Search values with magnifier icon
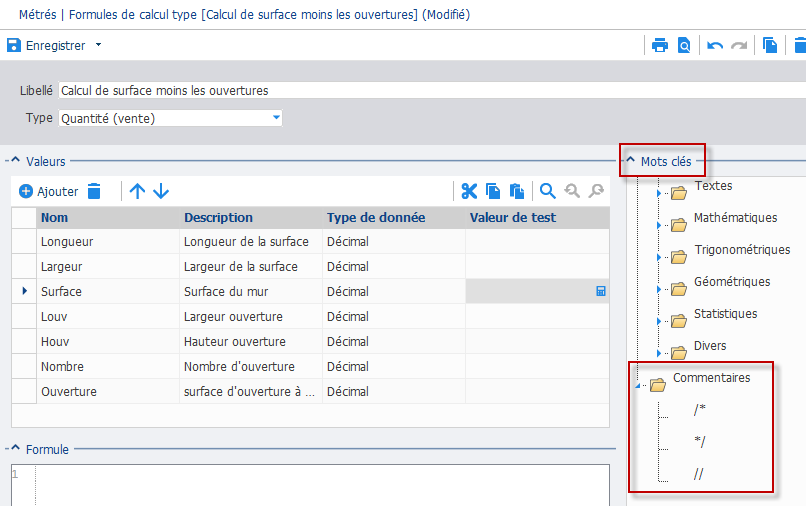Image resolution: width=806 pixels, height=506 pixels. [547, 191]
